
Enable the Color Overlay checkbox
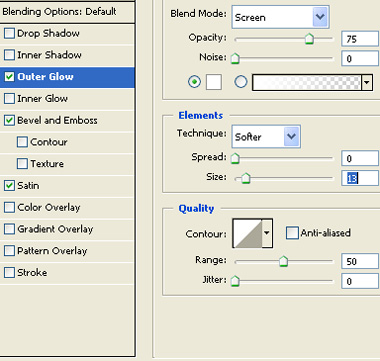tap(9, 207)
